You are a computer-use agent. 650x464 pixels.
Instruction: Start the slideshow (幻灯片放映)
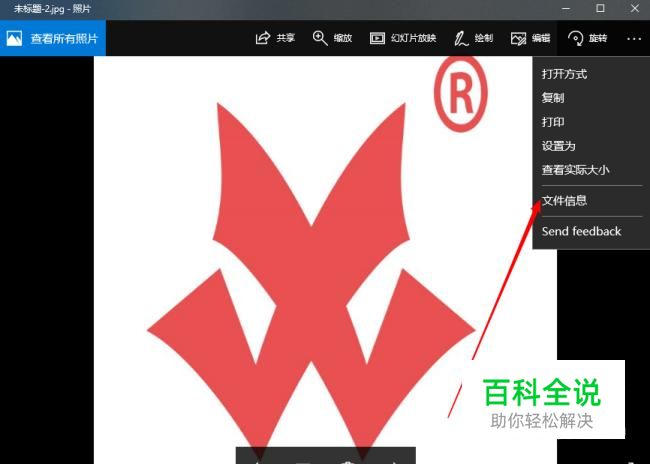pos(403,38)
